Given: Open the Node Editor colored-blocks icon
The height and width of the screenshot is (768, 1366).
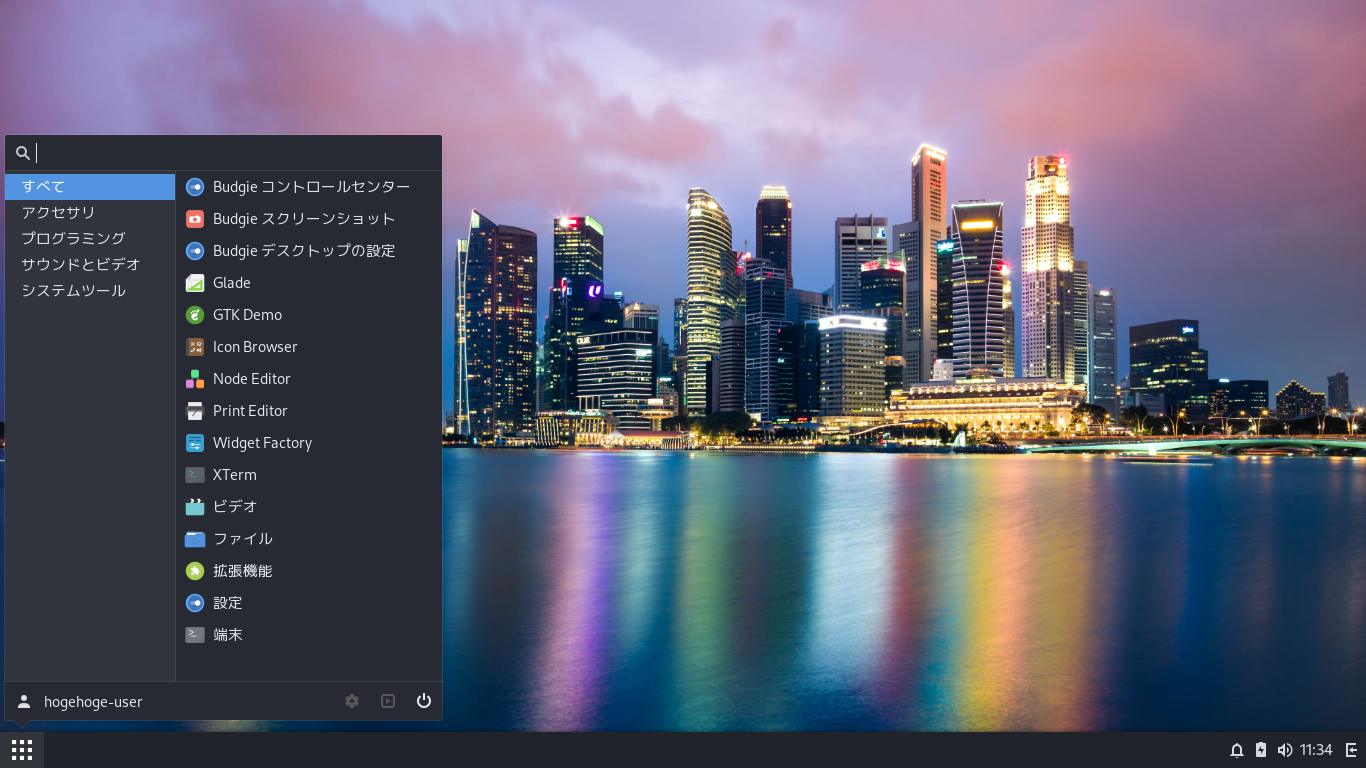Looking at the screenshot, I should (195, 379).
